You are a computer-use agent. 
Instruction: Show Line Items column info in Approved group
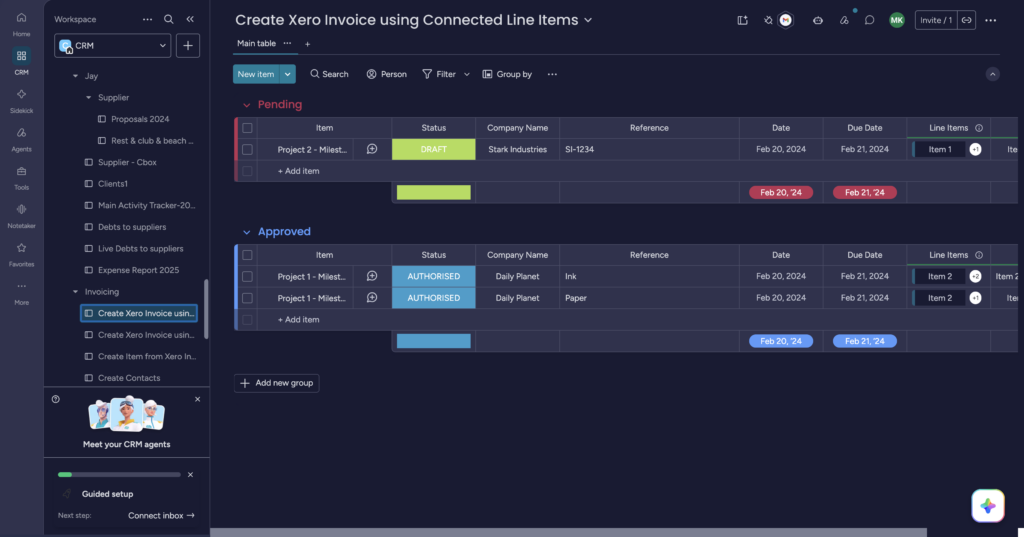(979, 255)
